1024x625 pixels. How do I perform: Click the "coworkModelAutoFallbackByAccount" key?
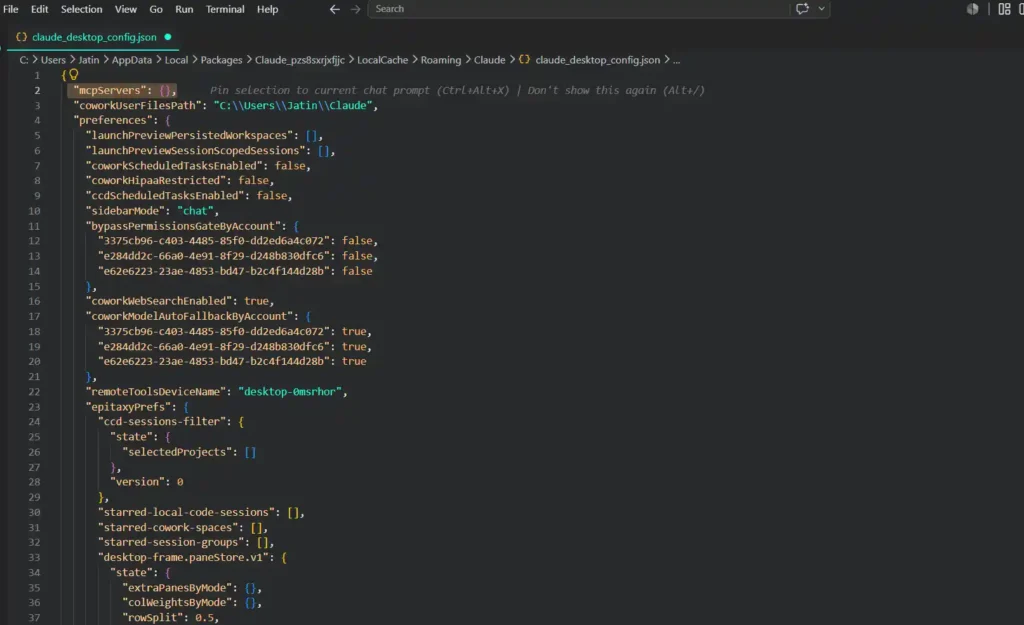(189, 316)
